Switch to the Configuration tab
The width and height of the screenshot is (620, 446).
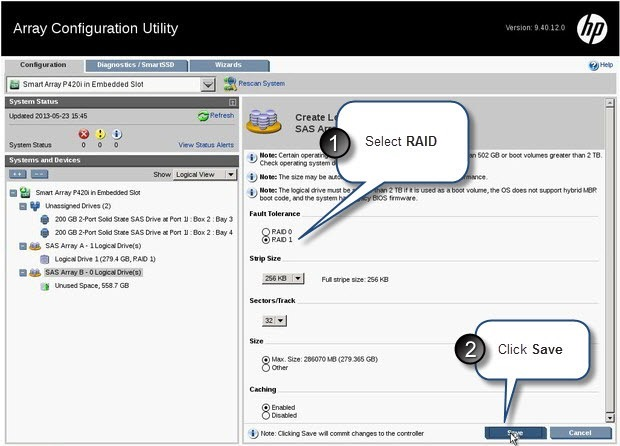point(43,65)
